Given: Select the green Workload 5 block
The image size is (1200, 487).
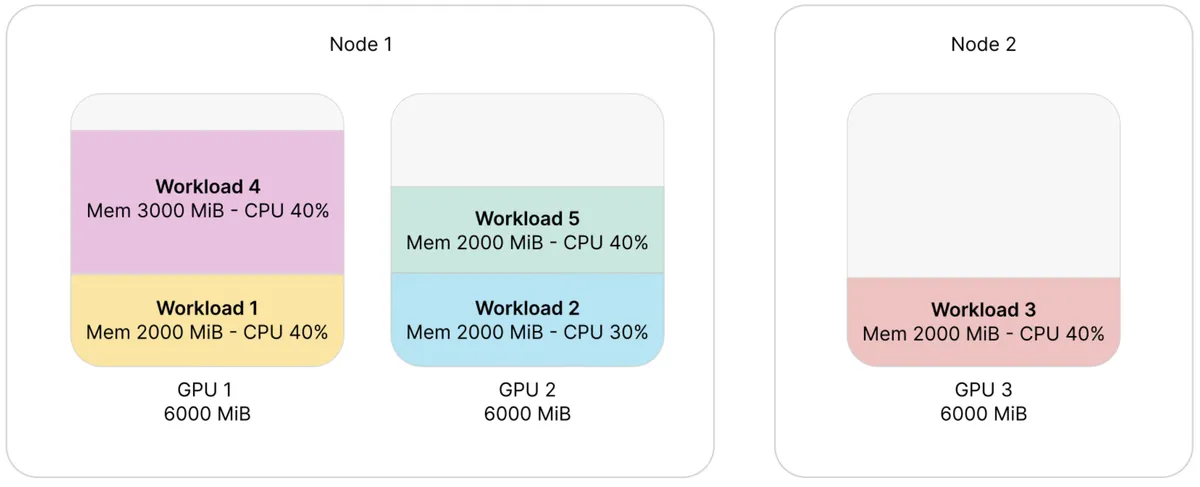Looking at the screenshot, I should point(527,230).
